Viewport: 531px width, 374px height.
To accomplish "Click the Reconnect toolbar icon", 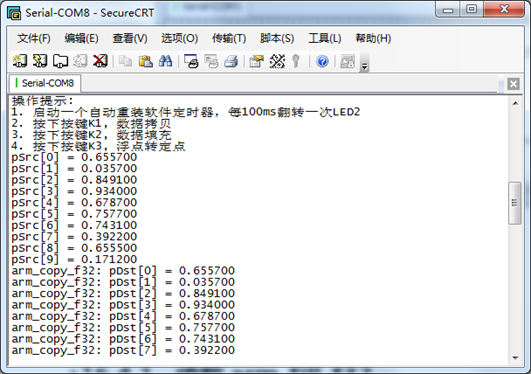I will 80,61.
